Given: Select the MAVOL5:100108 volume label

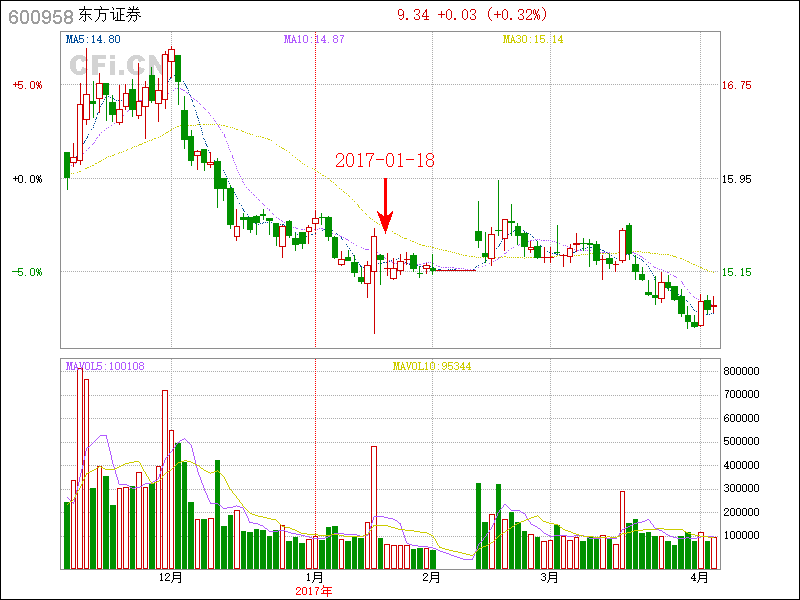Looking at the screenshot, I should coord(105,366).
